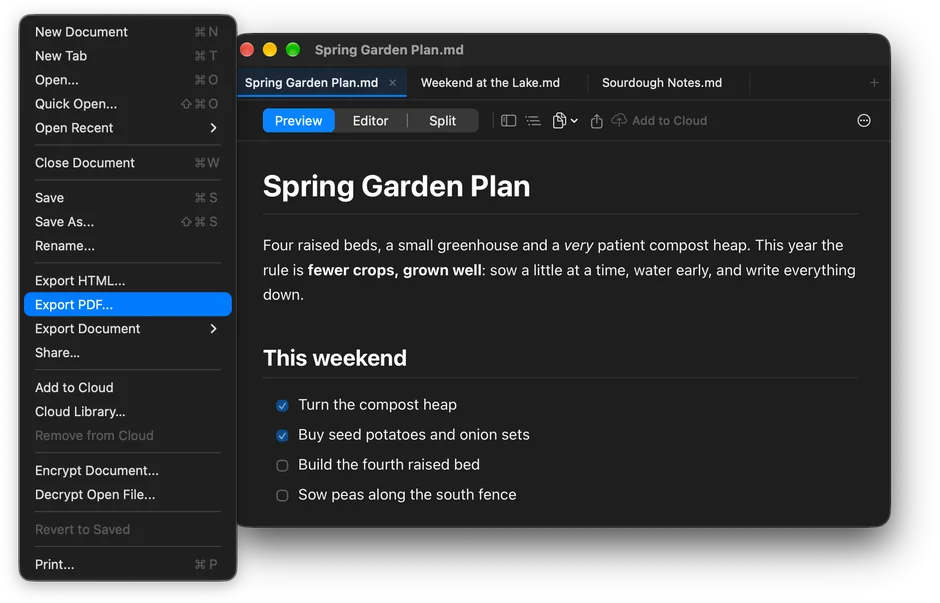Check Sow peas along the south fence
This screenshot has width=940, height=603.
point(282,496)
